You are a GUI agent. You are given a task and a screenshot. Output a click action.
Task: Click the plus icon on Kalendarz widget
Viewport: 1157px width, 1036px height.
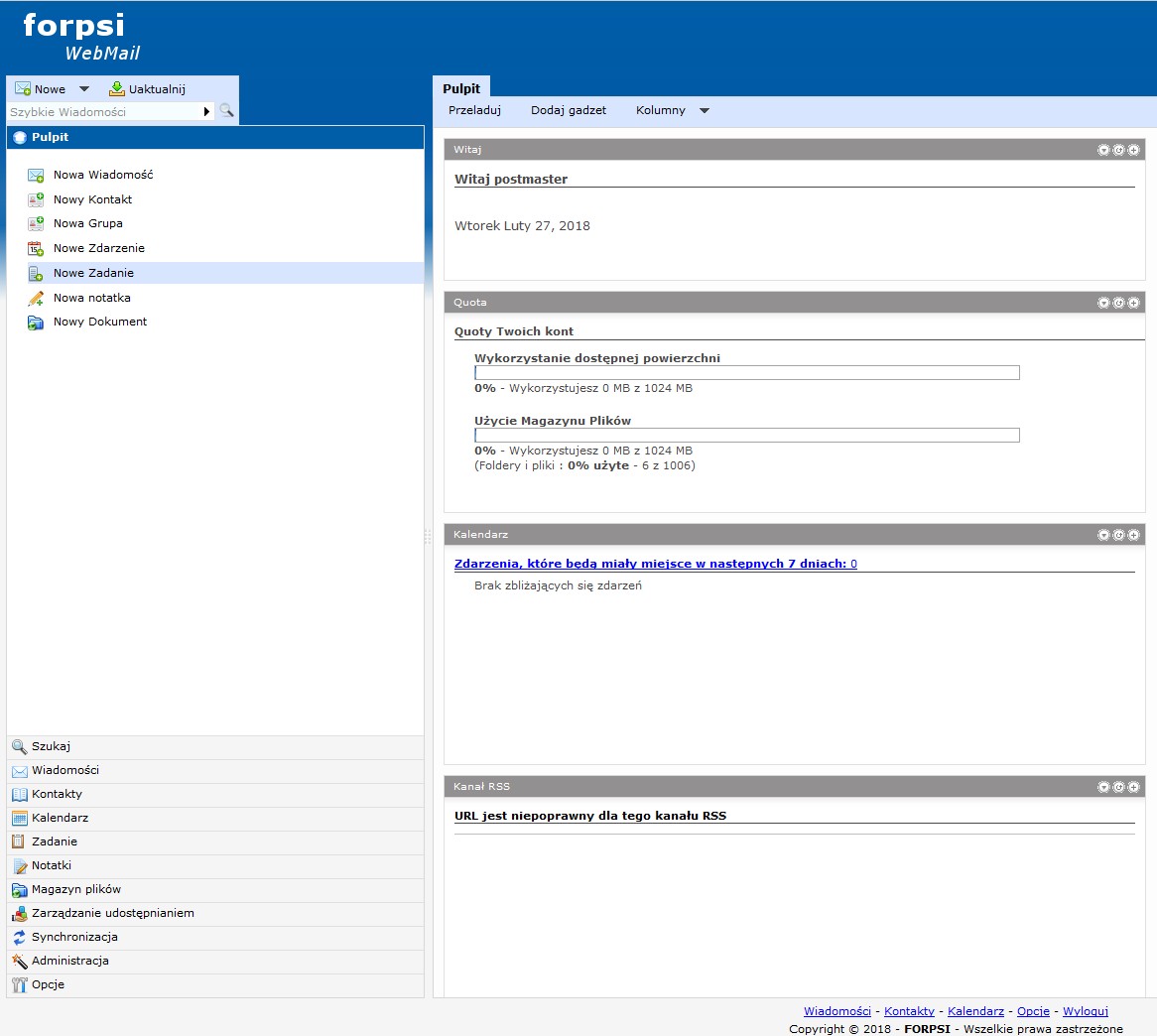click(1133, 535)
